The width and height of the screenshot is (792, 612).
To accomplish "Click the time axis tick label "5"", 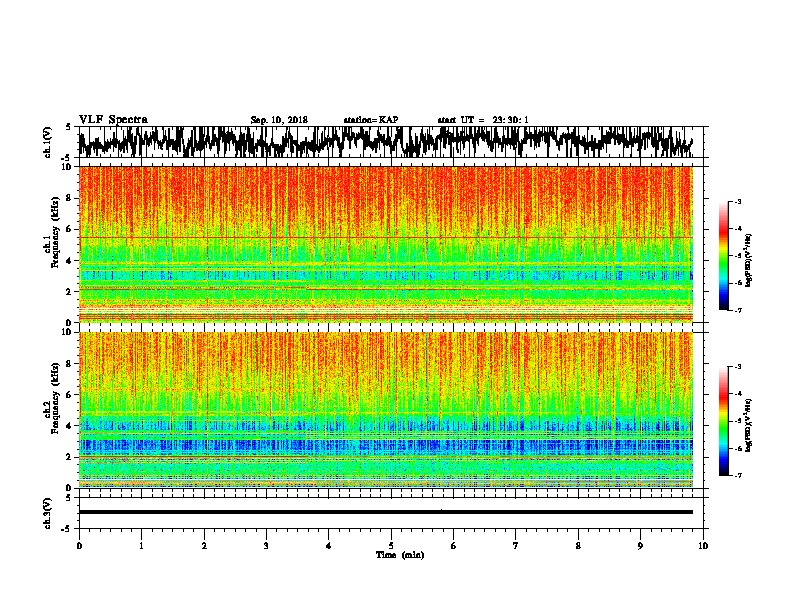I will pyautogui.click(x=391, y=546).
